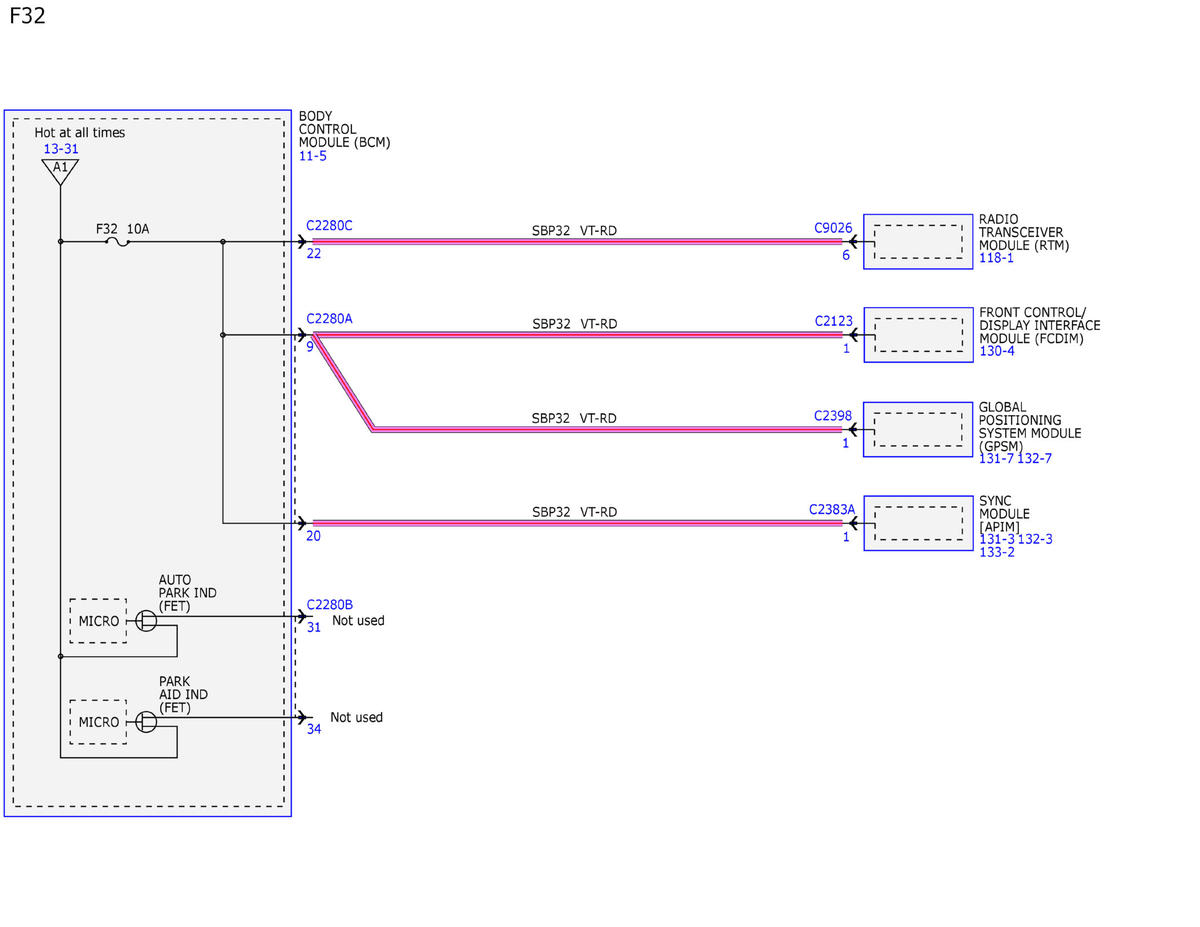The width and height of the screenshot is (1200, 927).
Task: Open the 13-31 power source link
Action: point(60,149)
